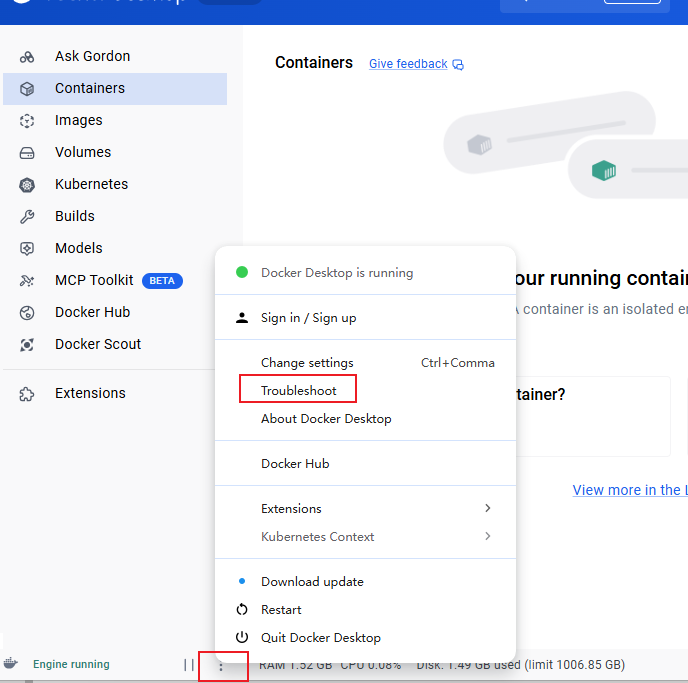Click the blue update available dot
This screenshot has width=688, height=683.
(242, 581)
